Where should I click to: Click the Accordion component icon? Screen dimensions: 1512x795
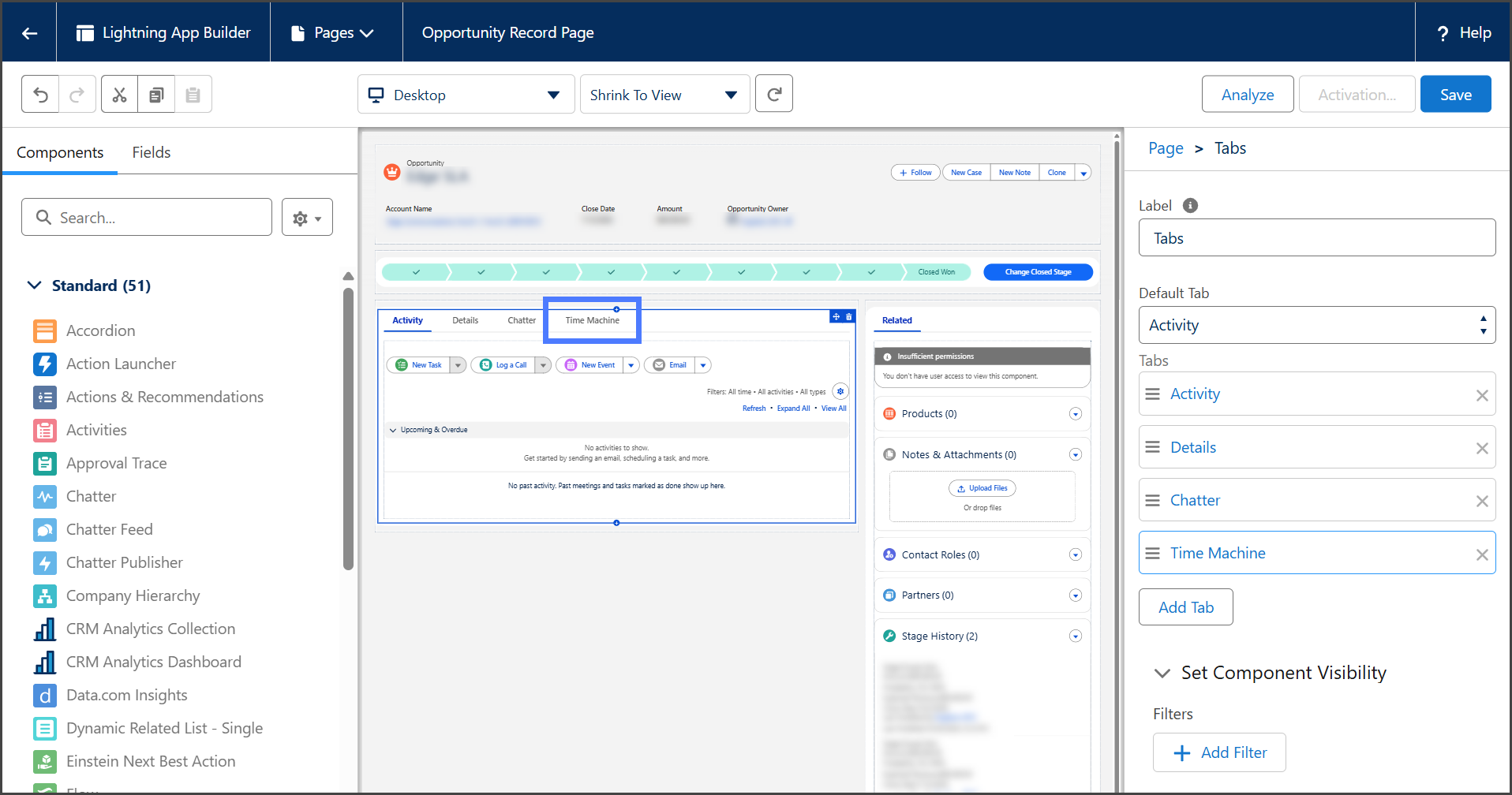pyautogui.click(x=45, y=330)
